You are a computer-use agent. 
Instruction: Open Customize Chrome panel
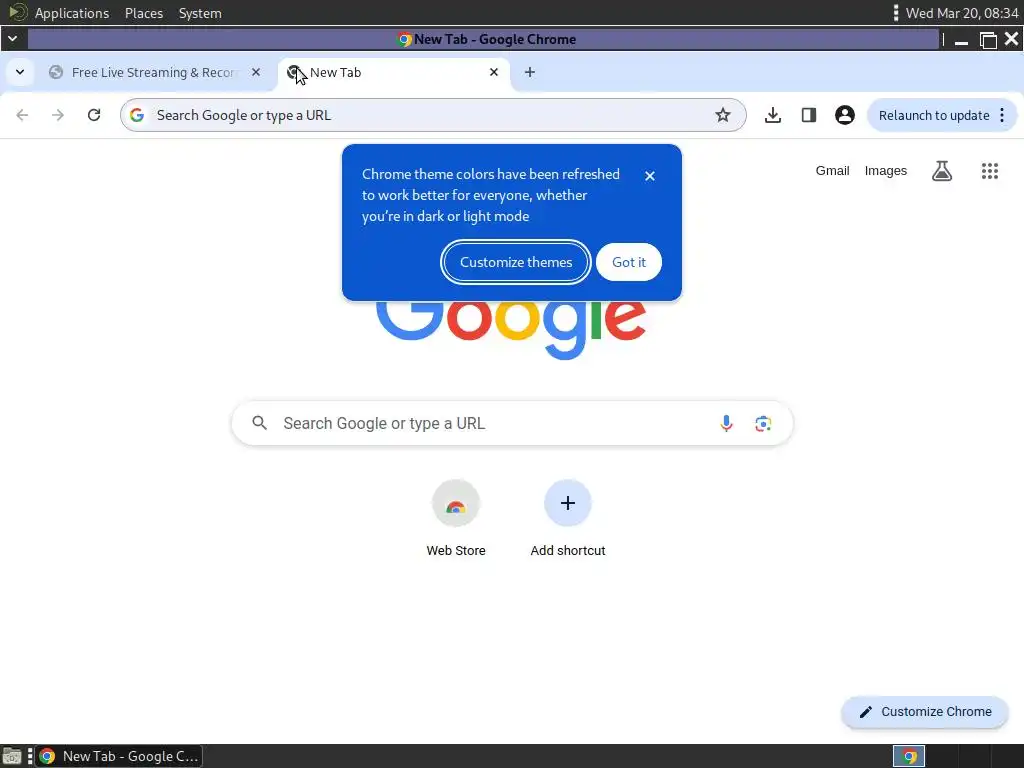coord(925,712)
